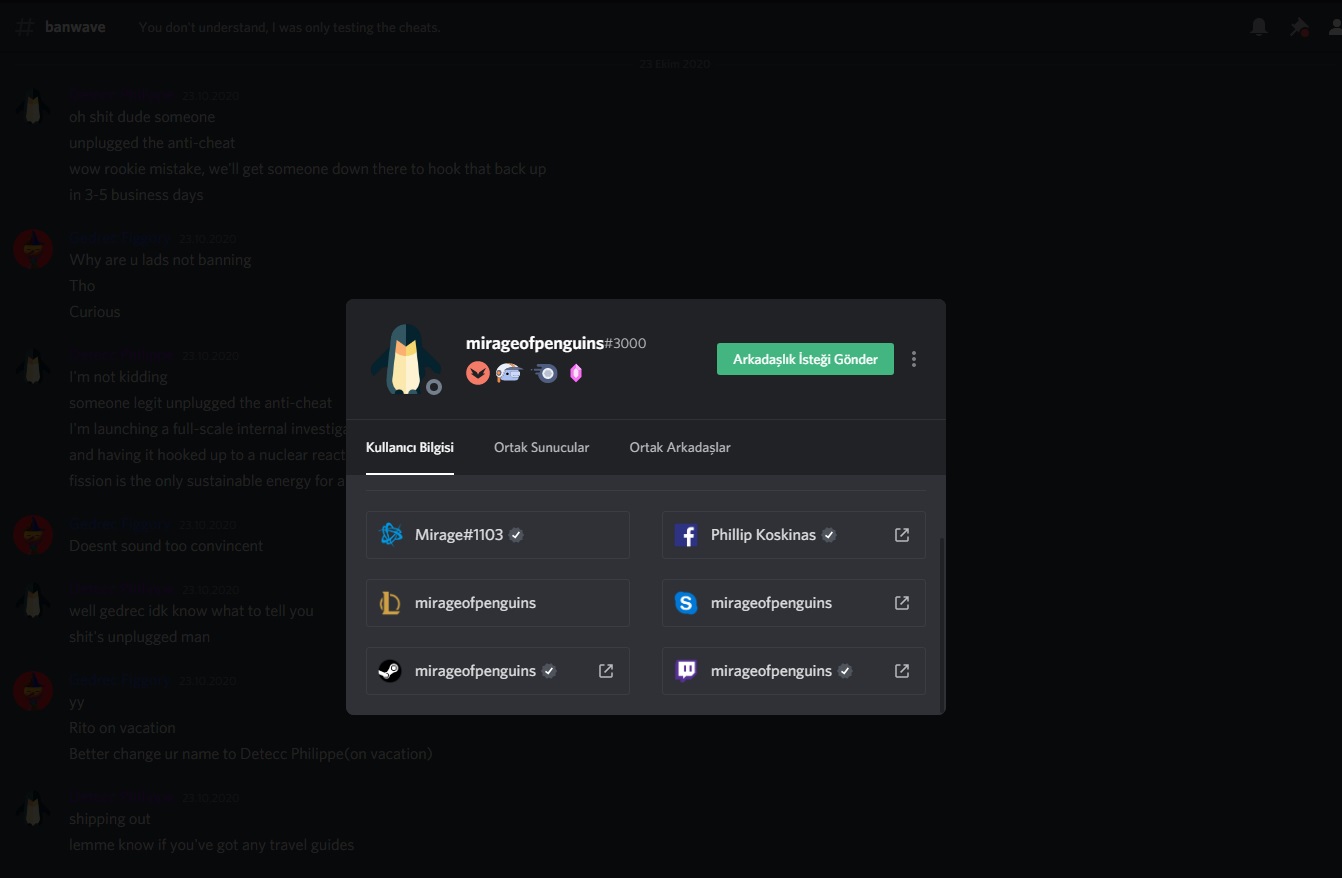
Task: Click the message 'in 3-5 business days'
Action: 136,195
